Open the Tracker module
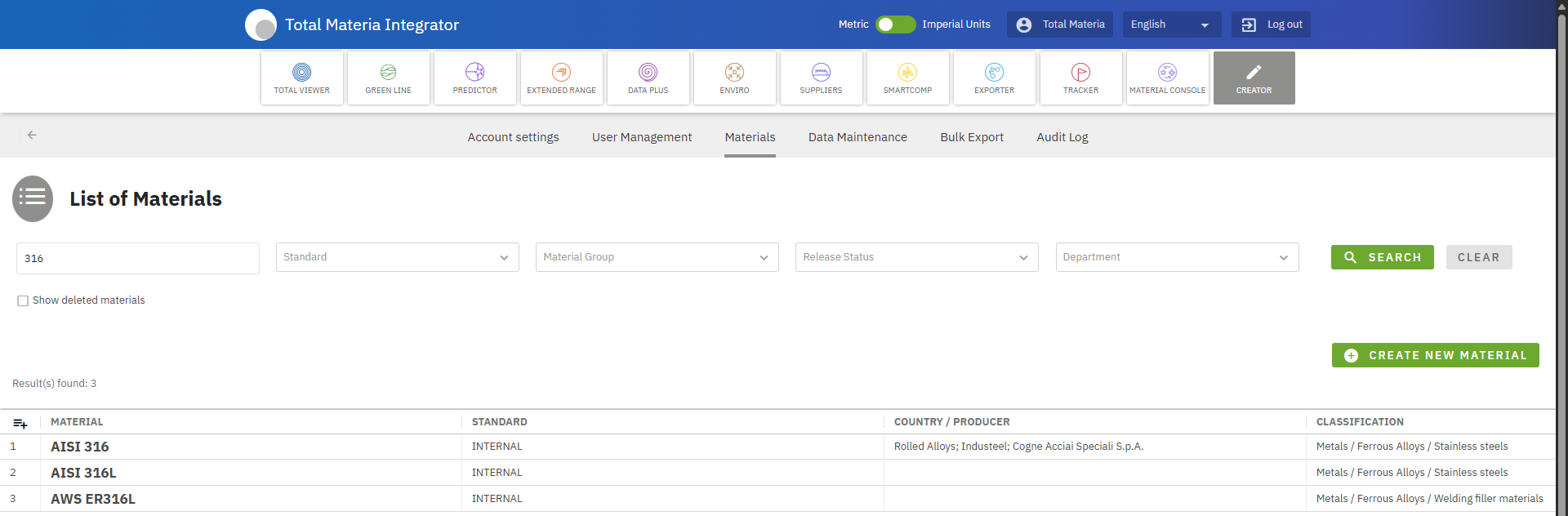The width and height of the screenshot is (1568, 516). (1080, 78)
